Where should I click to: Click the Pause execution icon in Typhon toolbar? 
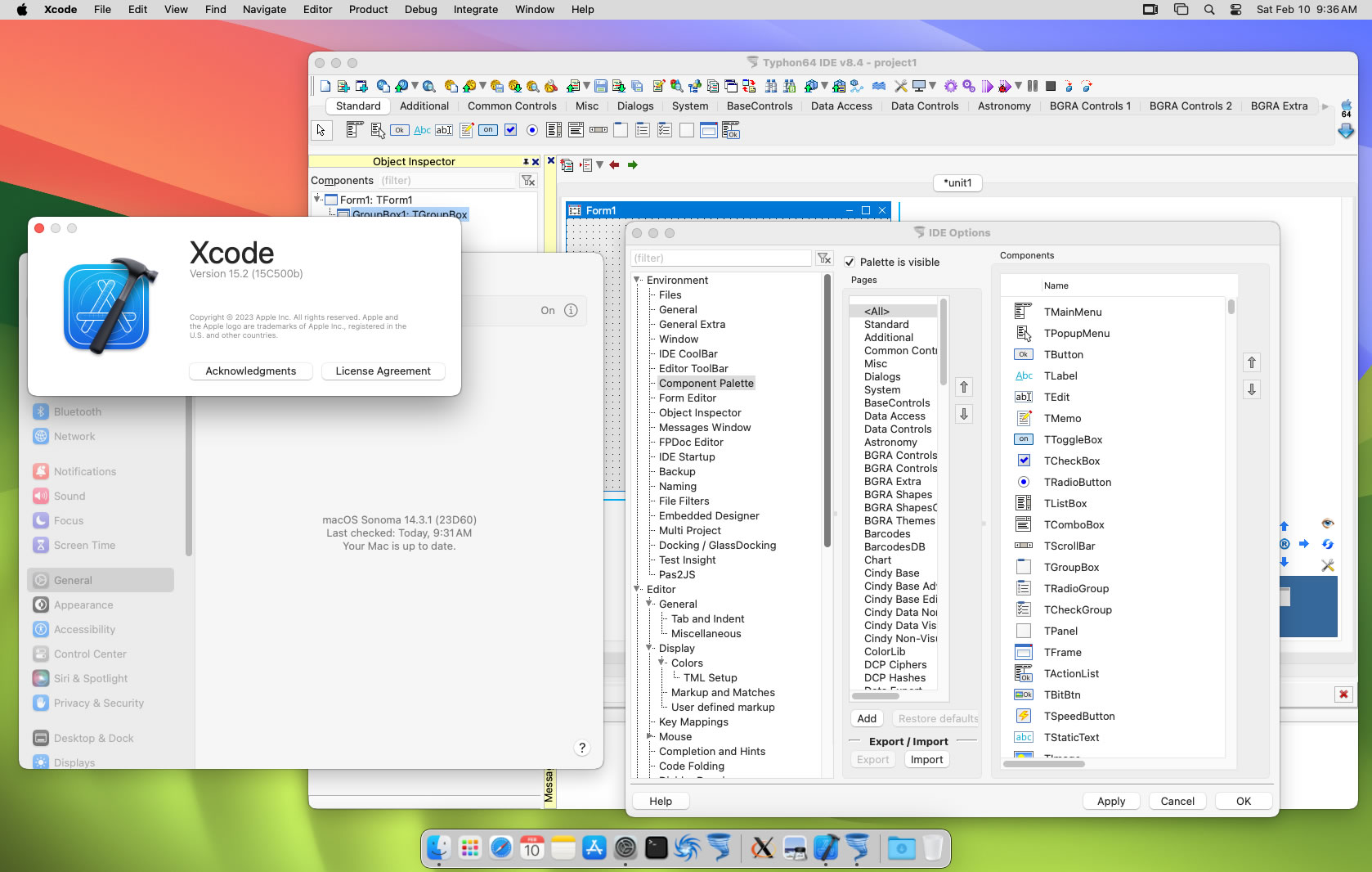click(1033, 86)
